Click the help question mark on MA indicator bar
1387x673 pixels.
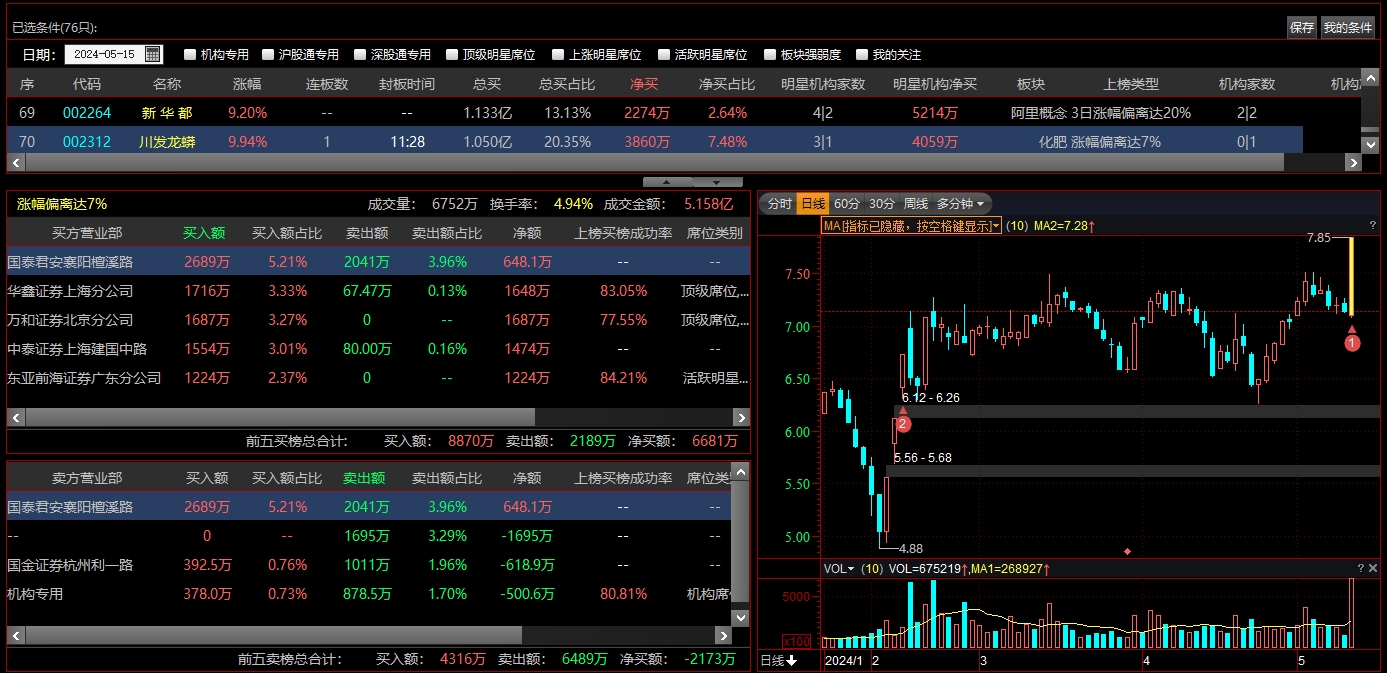pyautogui.click(x=1373, y=226)
